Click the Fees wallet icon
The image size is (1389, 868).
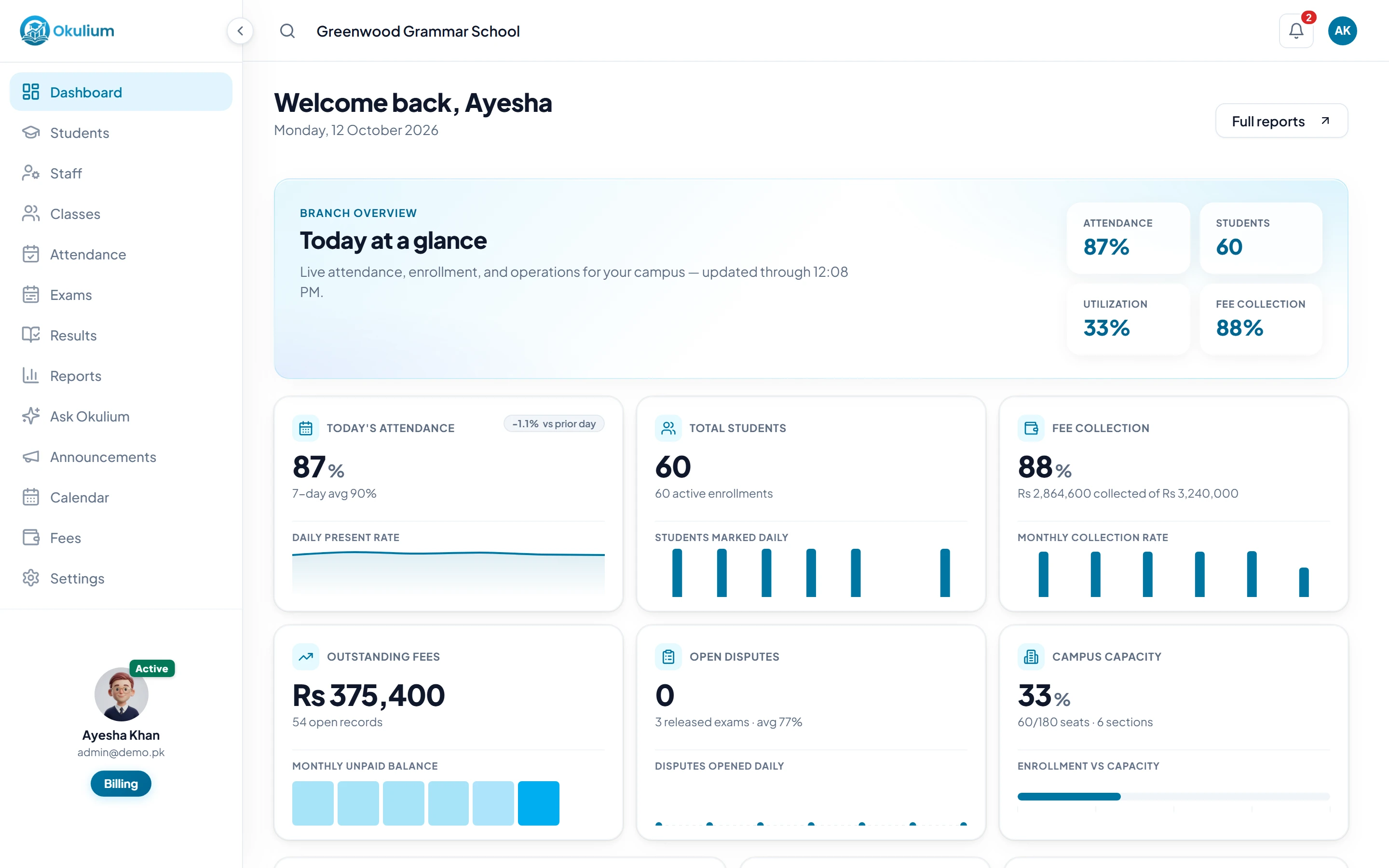tap(31, 538)
